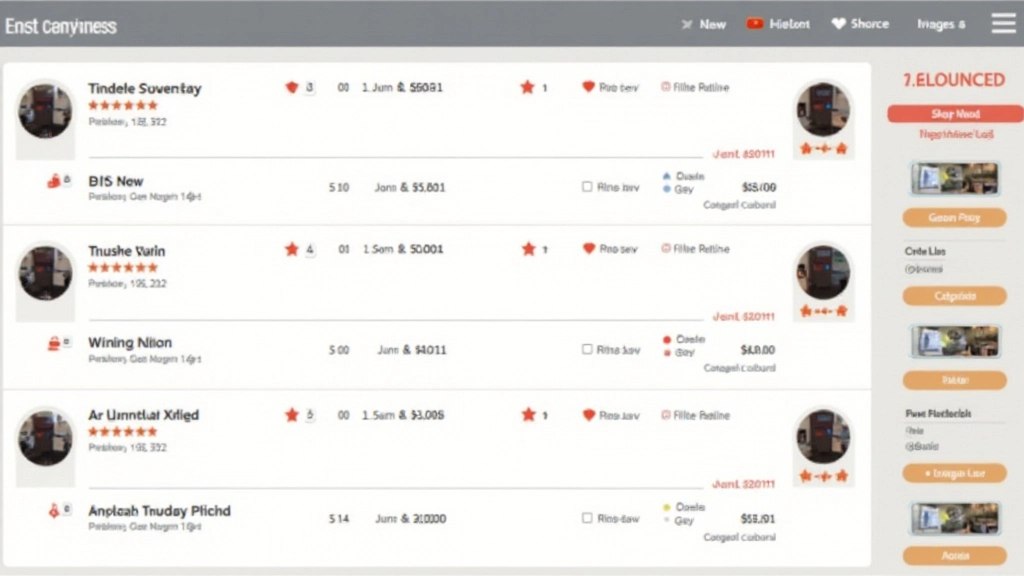This screenshot has height=576, width=1024.
Task: Check the checkbox on the BIS New row
Action: (587, 187)
